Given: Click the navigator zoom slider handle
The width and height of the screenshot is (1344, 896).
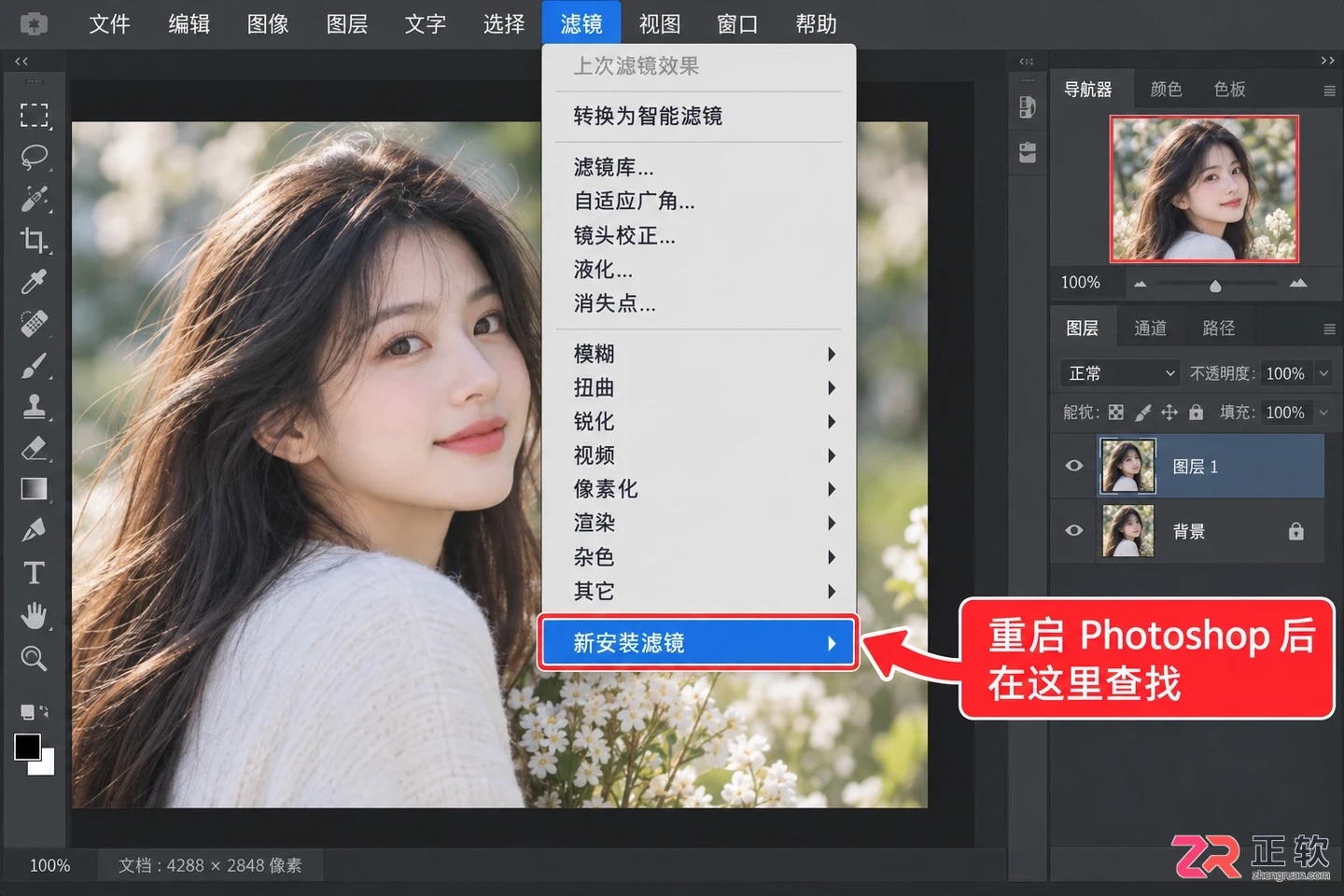Looking at the screenshot, I should point(1215,286).
